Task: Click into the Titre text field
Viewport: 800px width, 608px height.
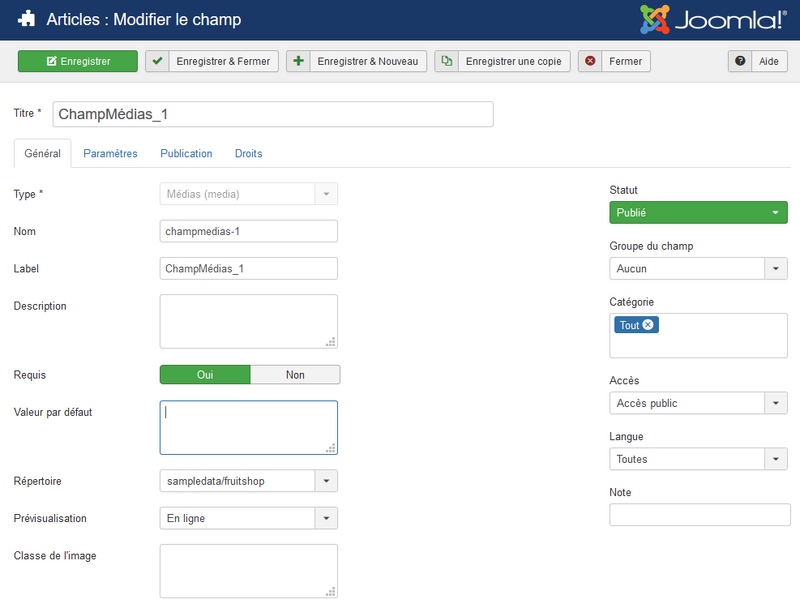Action: tap(272, 114)
